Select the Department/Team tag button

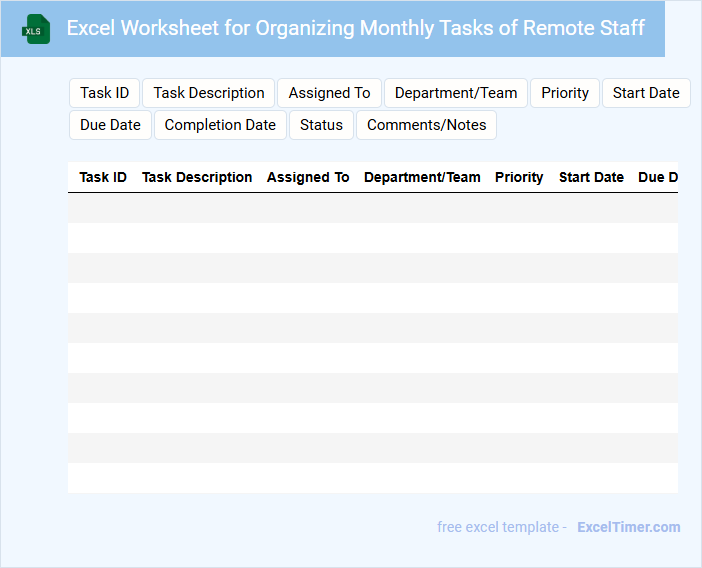pyautogui.click(x=456, y=93)
